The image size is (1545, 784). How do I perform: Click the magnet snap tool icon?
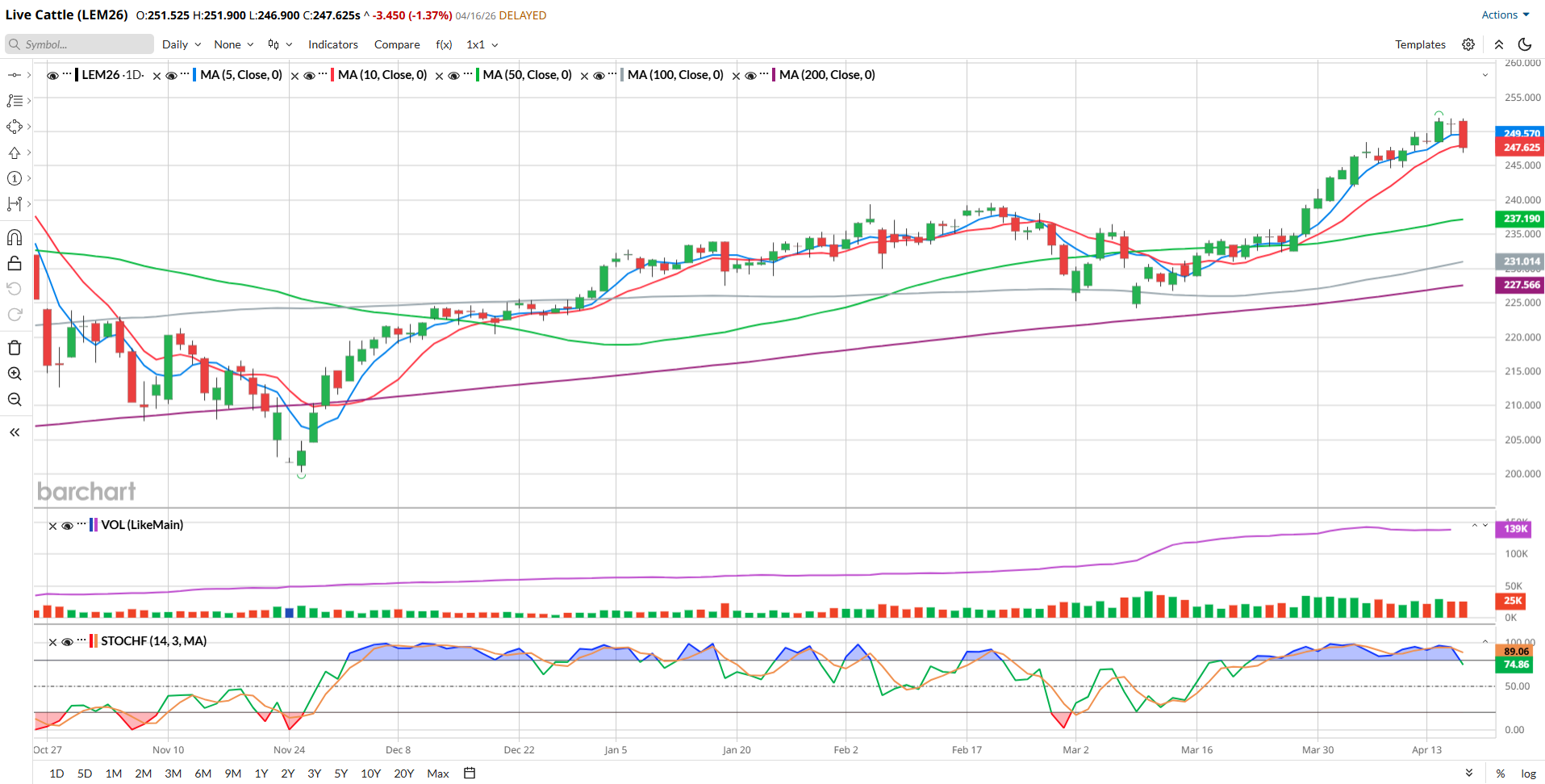tap(15, 237)
